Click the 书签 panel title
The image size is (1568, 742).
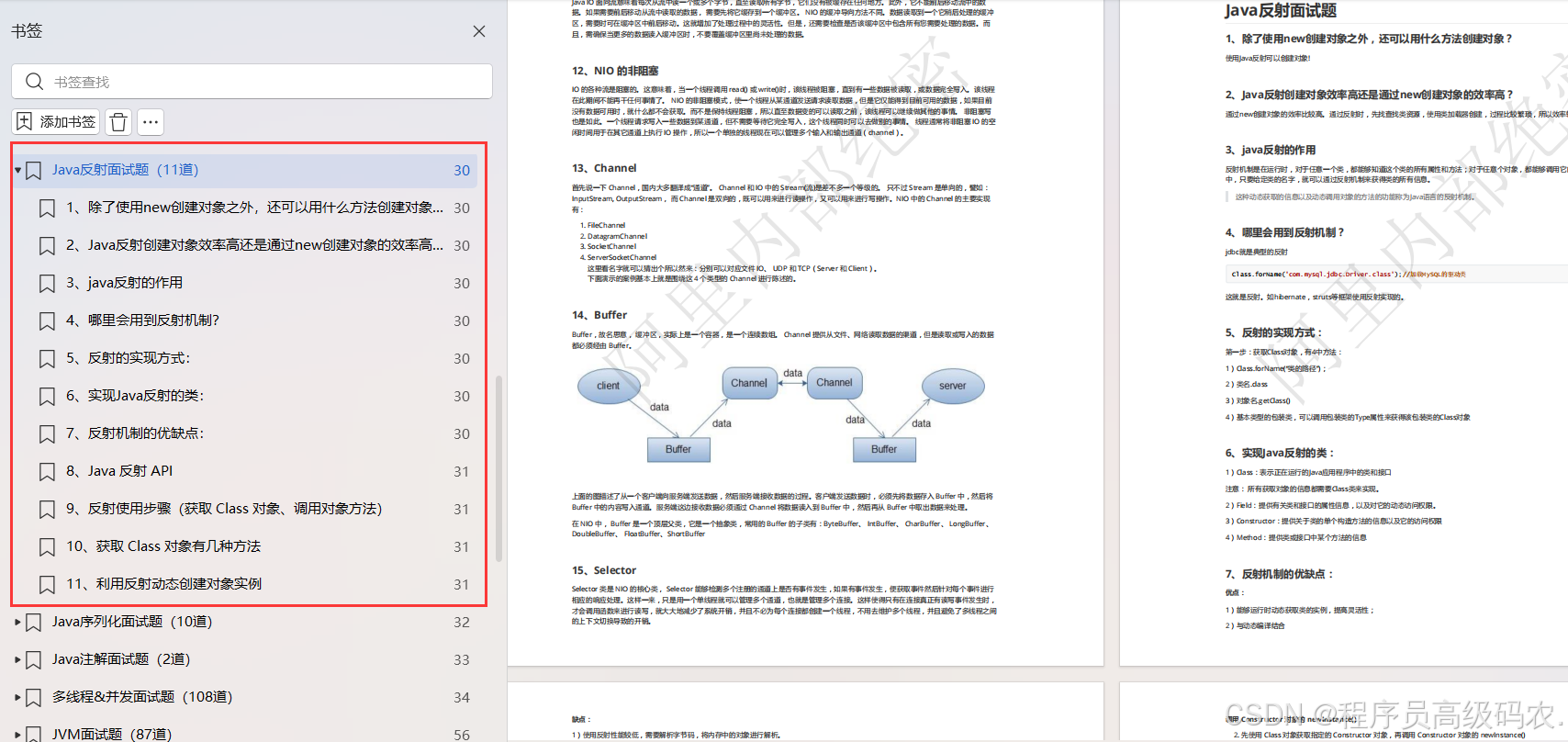(x=27, y=30)
